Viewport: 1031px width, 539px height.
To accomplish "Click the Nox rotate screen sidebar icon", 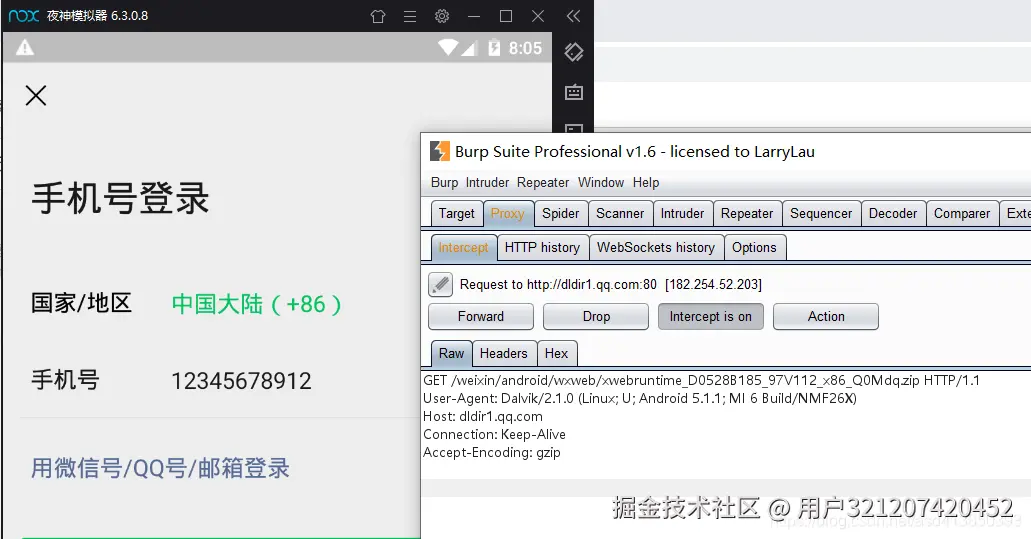I will (x=574, y=52).
